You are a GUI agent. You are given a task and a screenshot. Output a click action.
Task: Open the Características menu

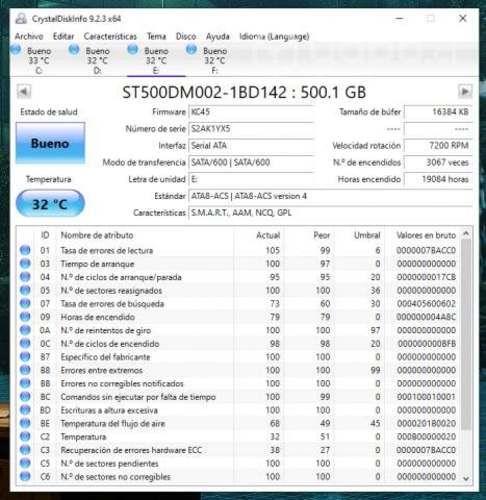click(x=110, y=36)
